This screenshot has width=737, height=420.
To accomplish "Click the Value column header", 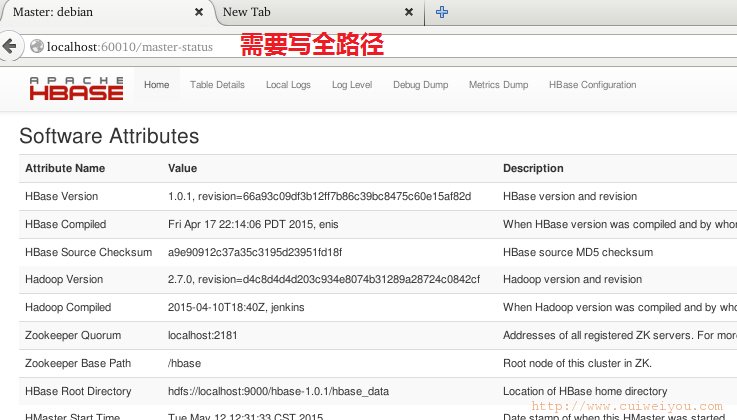I will [x=182, y=168].
